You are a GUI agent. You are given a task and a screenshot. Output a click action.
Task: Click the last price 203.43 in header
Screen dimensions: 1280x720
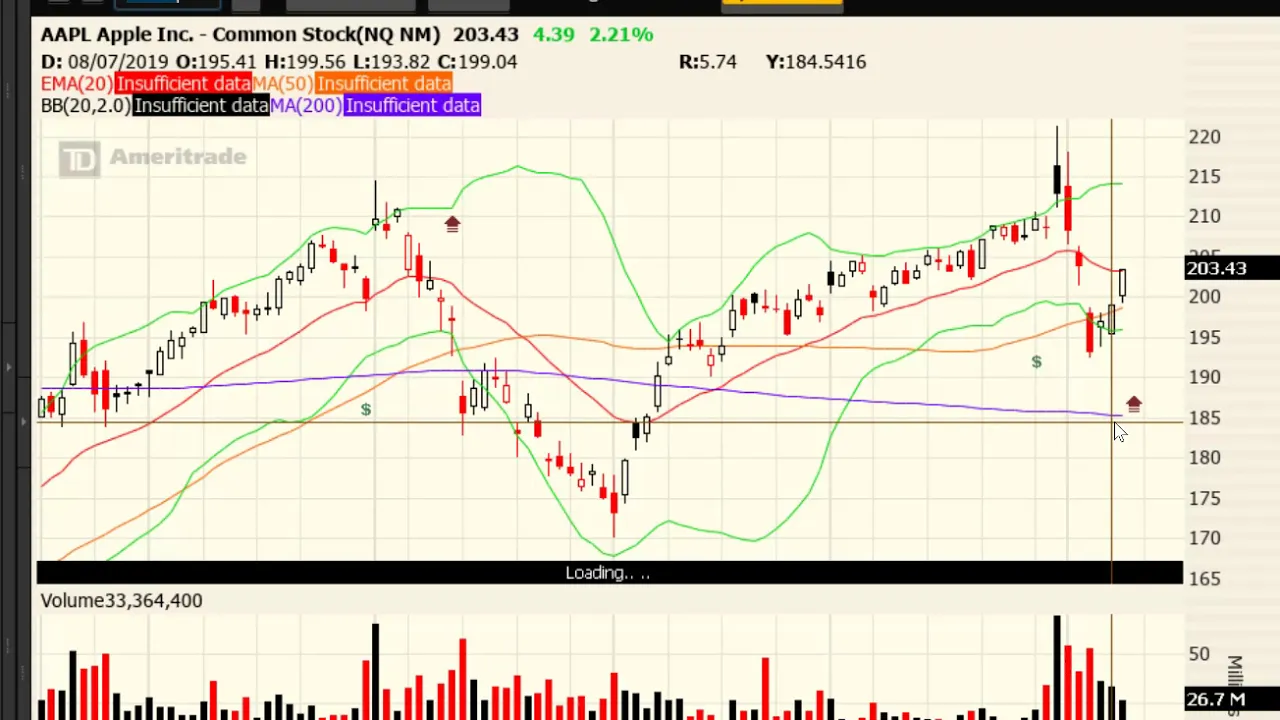(486, 34)
